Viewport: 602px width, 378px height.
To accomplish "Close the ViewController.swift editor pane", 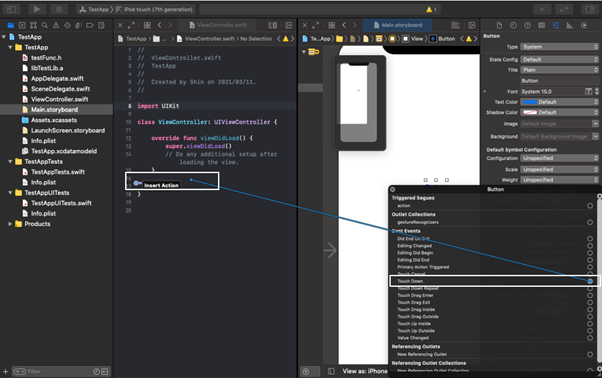I will coord(120,25).
